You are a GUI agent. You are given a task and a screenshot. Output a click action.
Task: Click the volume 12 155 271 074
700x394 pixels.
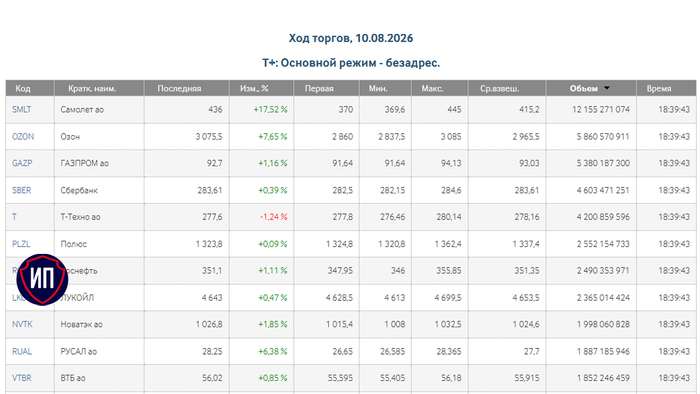pos(601,109)
